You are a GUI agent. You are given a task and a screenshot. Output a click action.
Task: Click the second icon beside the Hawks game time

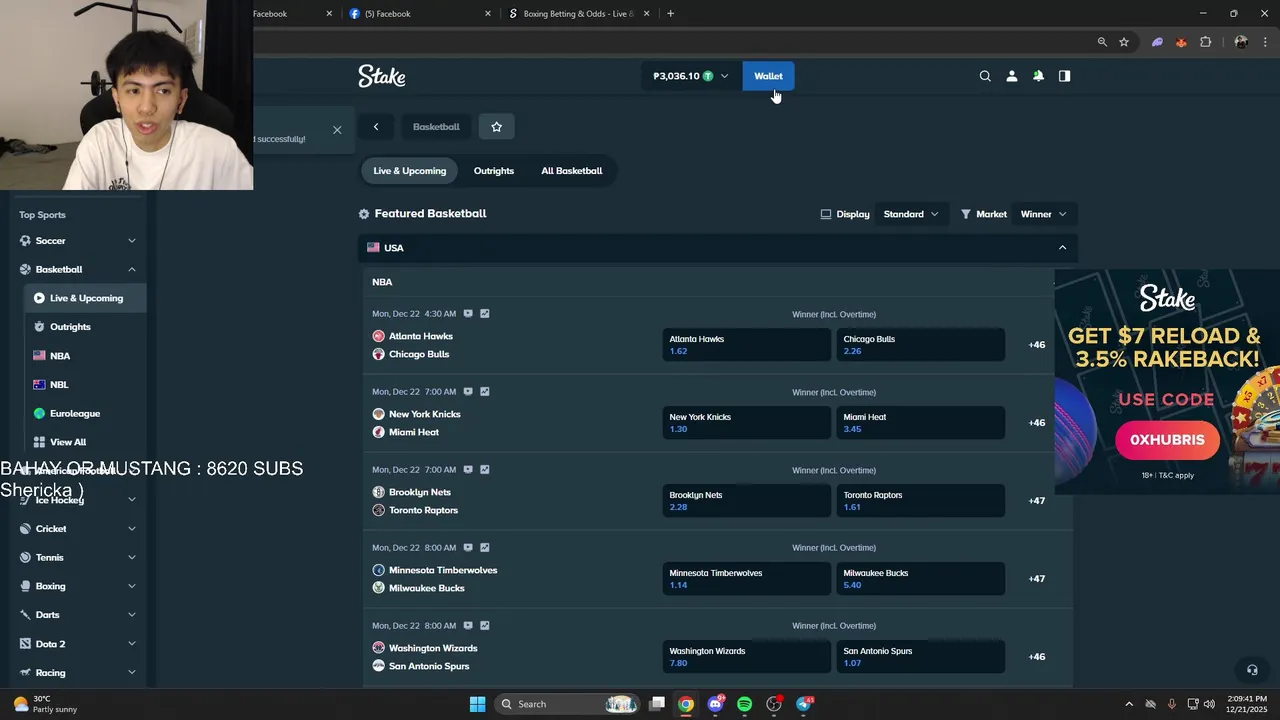[x=485, y=314]
